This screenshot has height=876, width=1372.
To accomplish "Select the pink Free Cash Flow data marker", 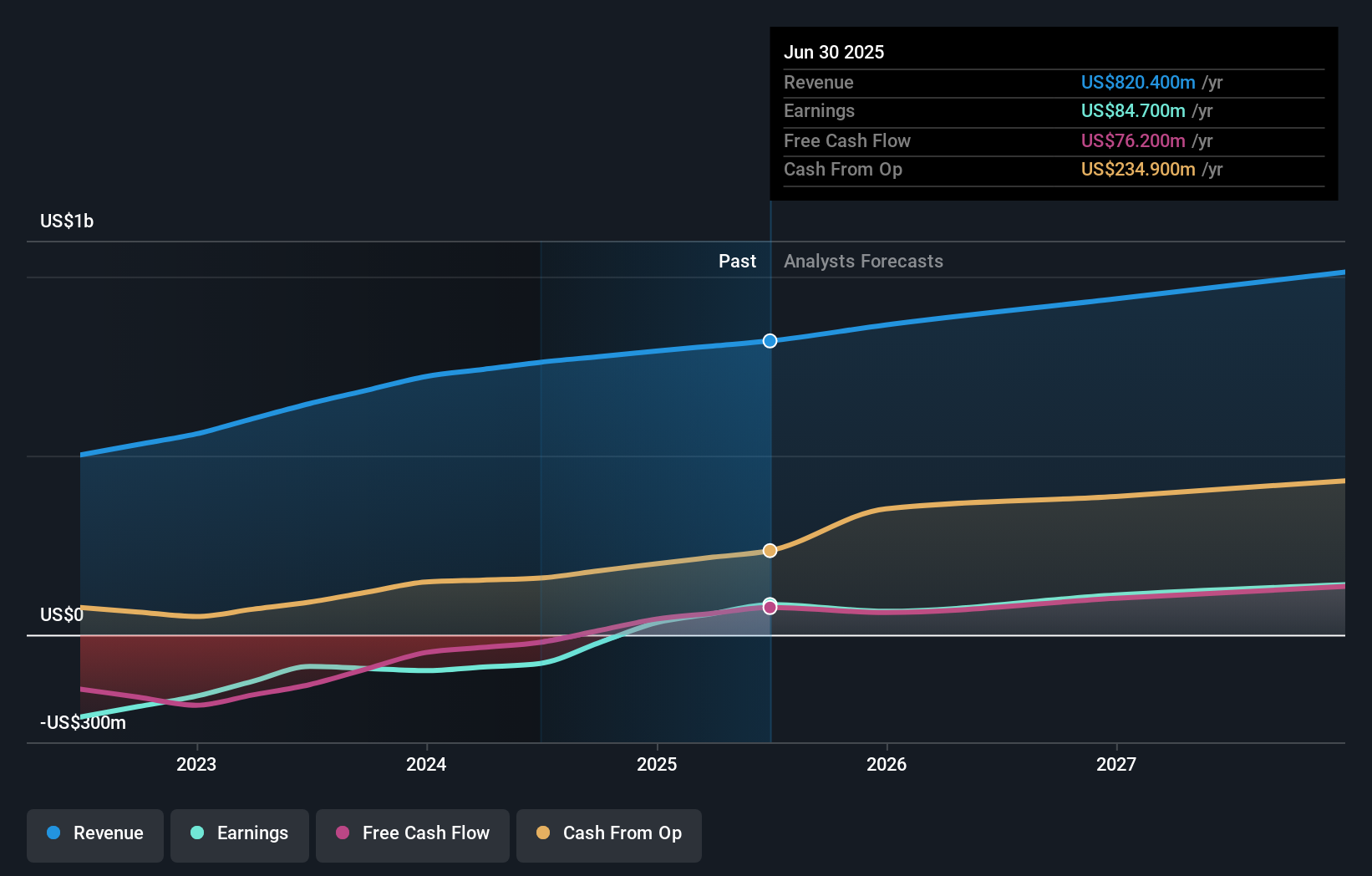I will [770, 607].
